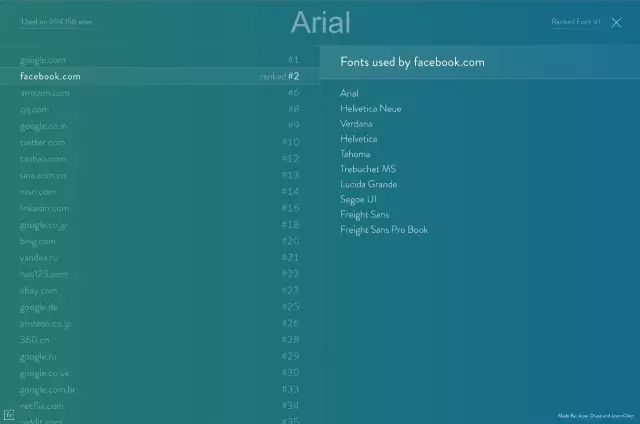Open the Segoe UI font entry

click(358, 200)
